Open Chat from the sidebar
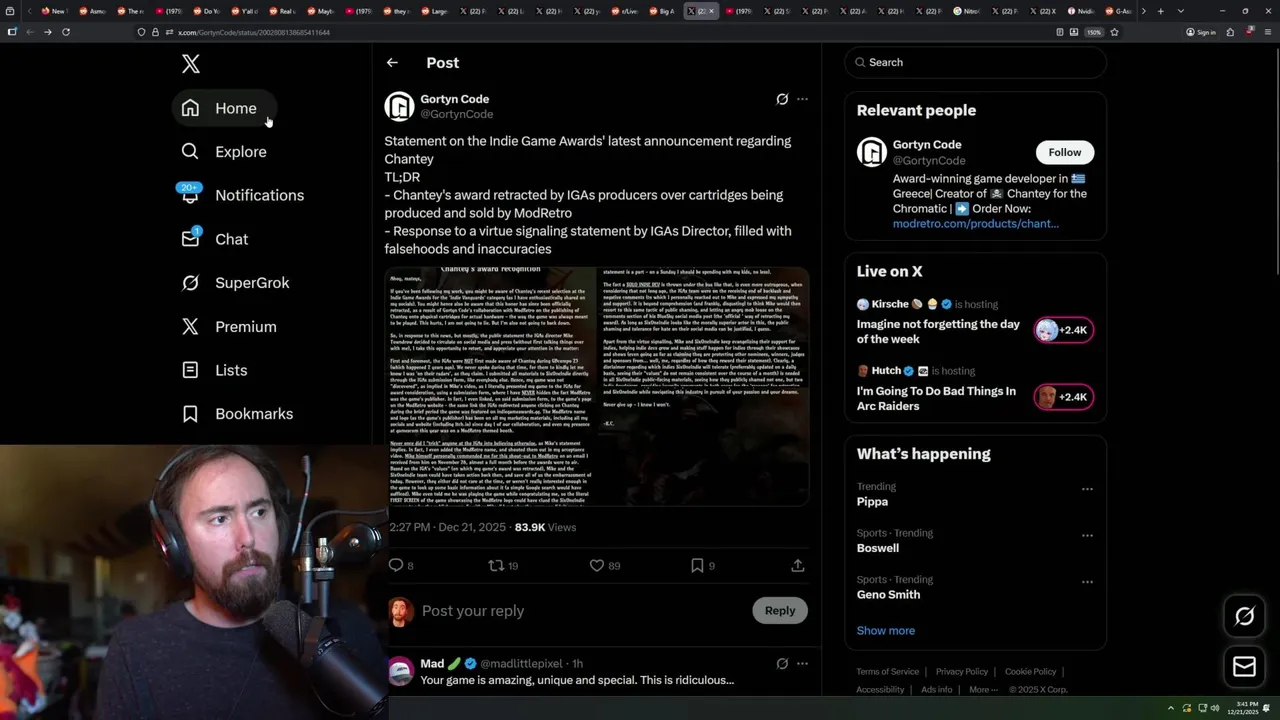The width and height of the screenshot is (1280, 720). pos(214,239)
